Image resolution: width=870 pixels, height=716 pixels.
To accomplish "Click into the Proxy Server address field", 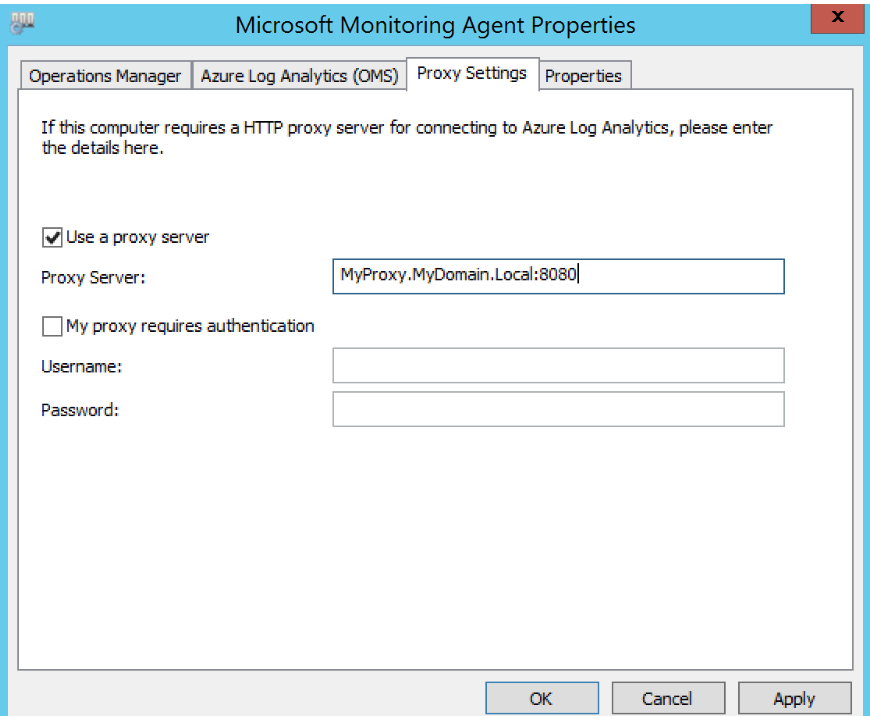I will [x=558, y=276].
